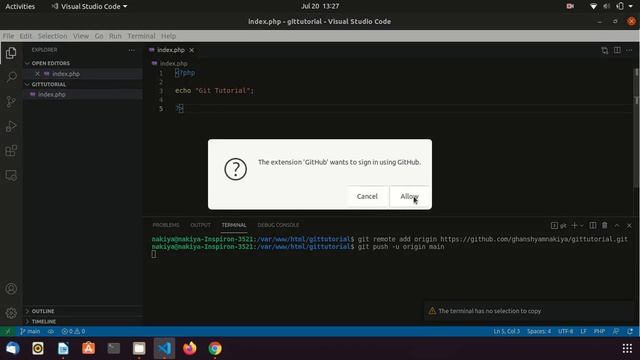Click the Ln 5, Col 3 position indicator
This screenshot has height=360, width=640.
[507, 331]
